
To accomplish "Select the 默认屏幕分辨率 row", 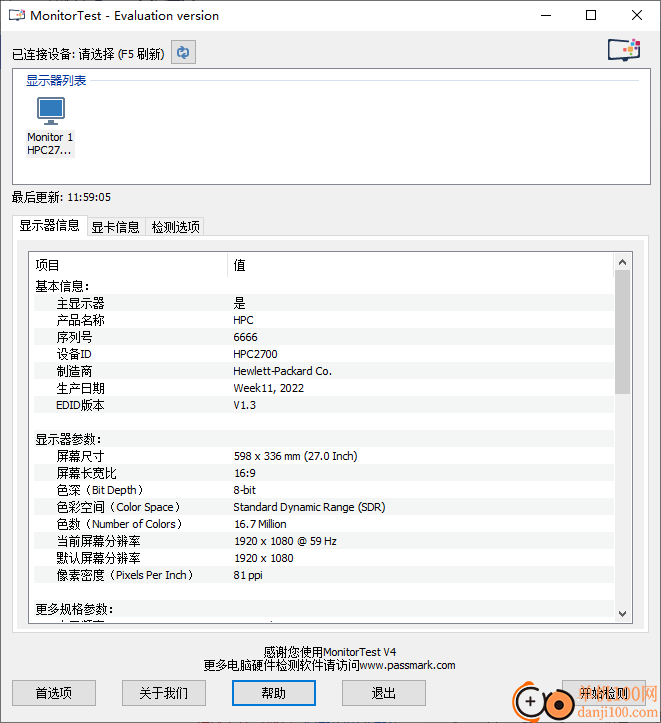I will (324, 558).
